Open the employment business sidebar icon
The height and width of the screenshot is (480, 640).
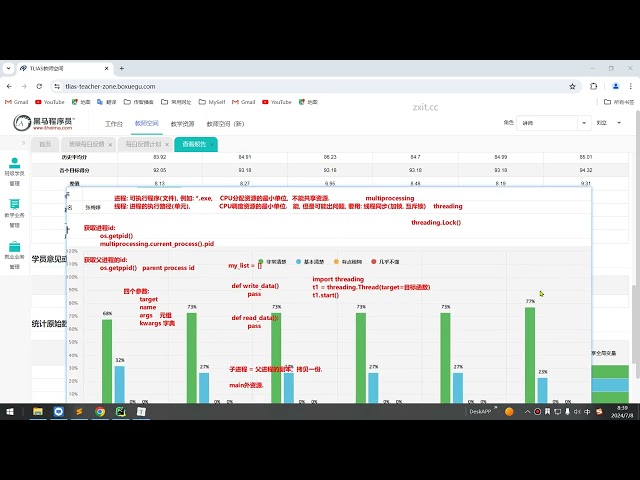pos(15,255)
